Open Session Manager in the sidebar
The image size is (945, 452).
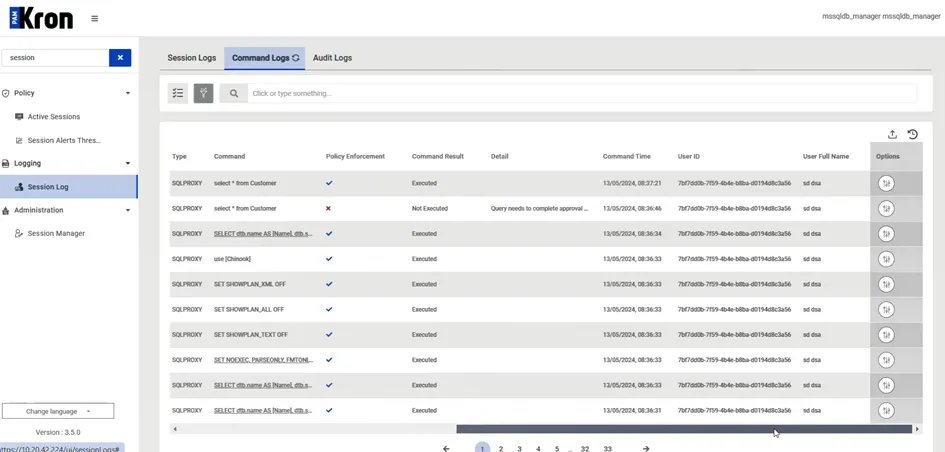(56, 233)
